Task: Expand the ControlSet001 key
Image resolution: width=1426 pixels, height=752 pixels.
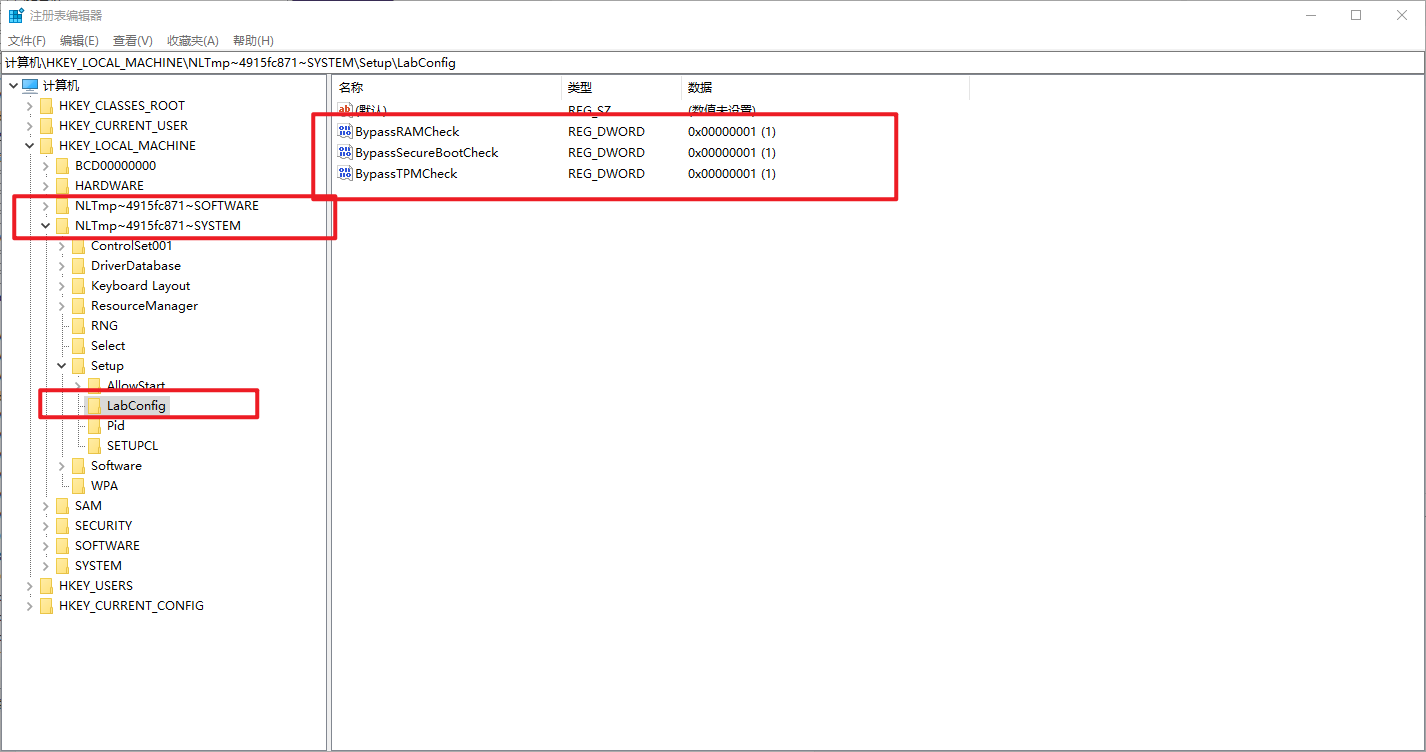Action: tap(62, 246)
